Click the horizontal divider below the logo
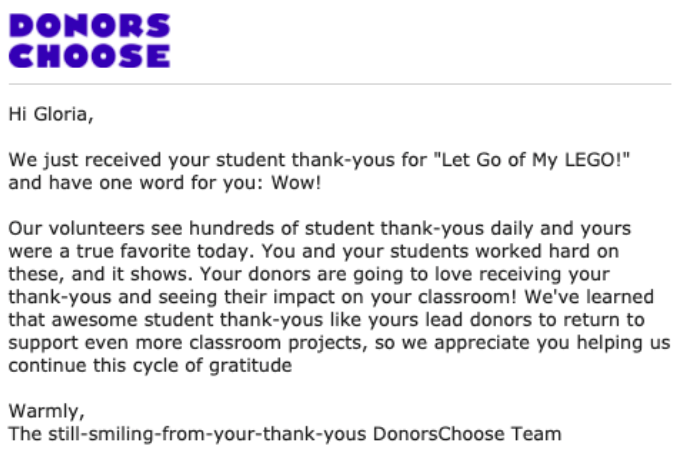Image resolution: width=675 pixels, height=455 pixels. point(340,84)
